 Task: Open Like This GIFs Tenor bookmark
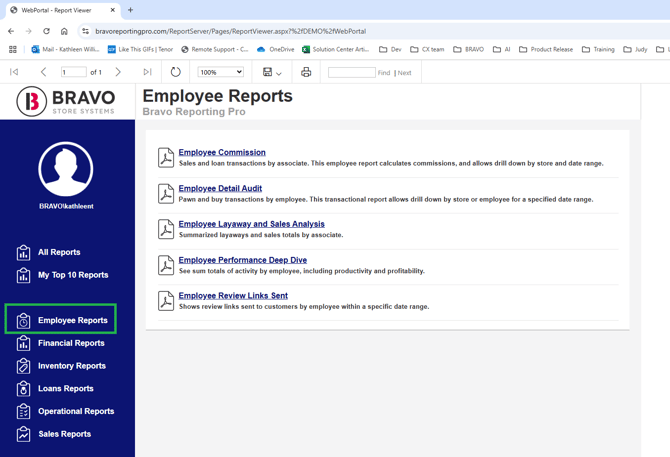141,50
